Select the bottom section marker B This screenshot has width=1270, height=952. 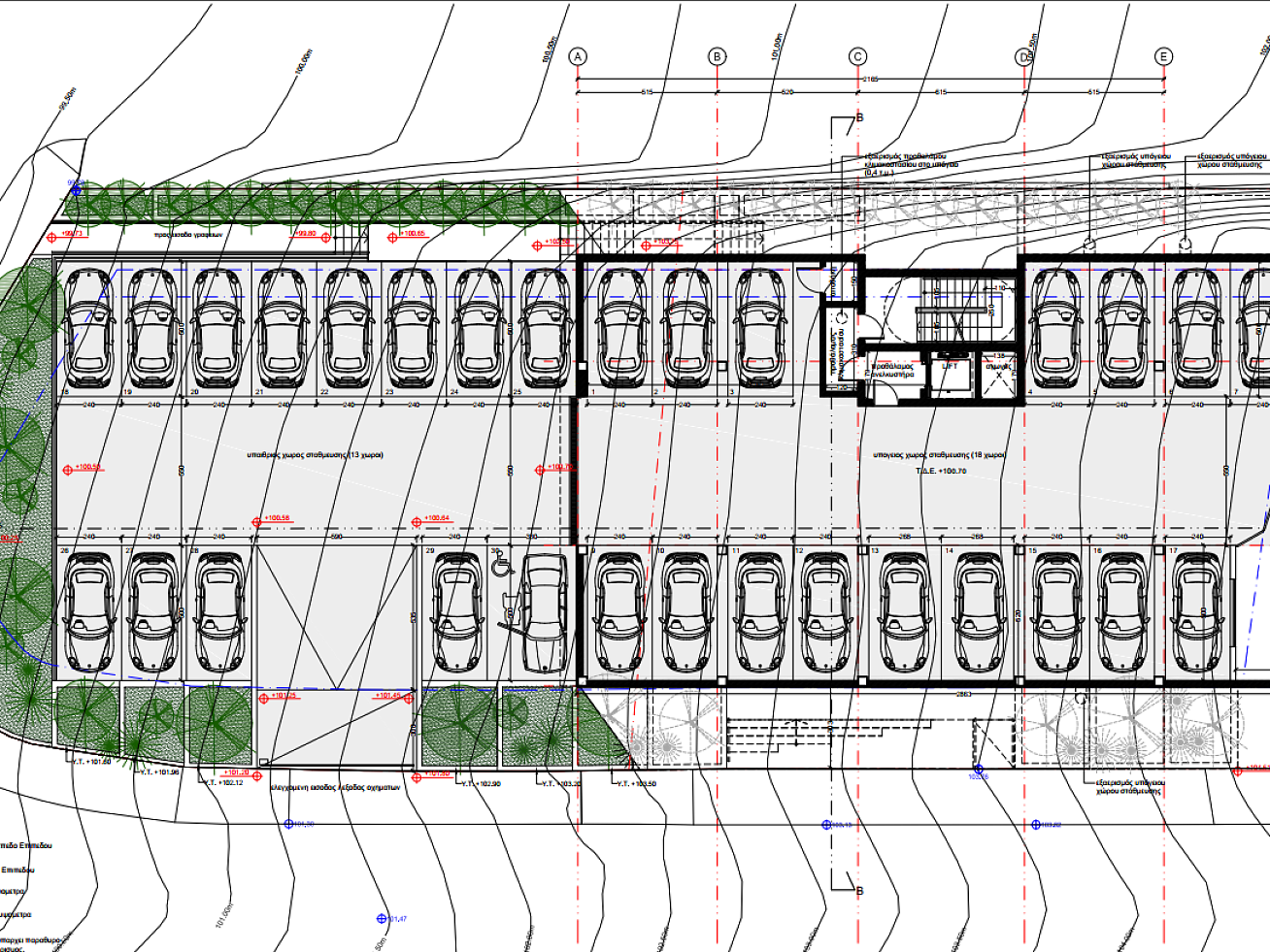tap(858, 889)
